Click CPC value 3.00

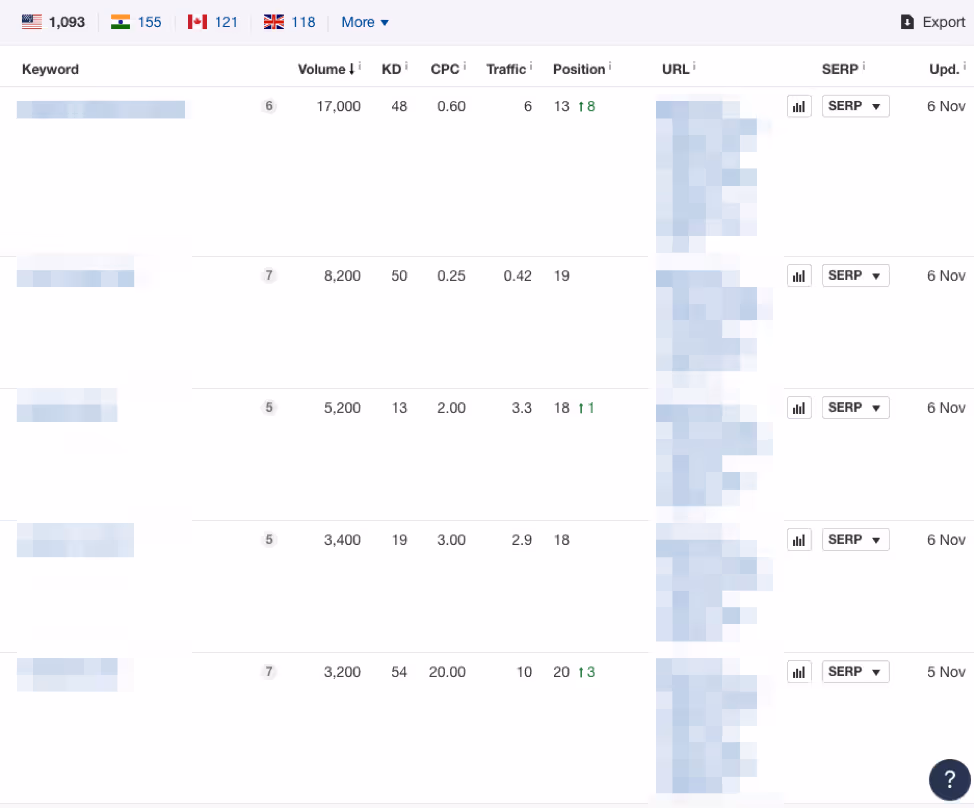pos(452,540)
